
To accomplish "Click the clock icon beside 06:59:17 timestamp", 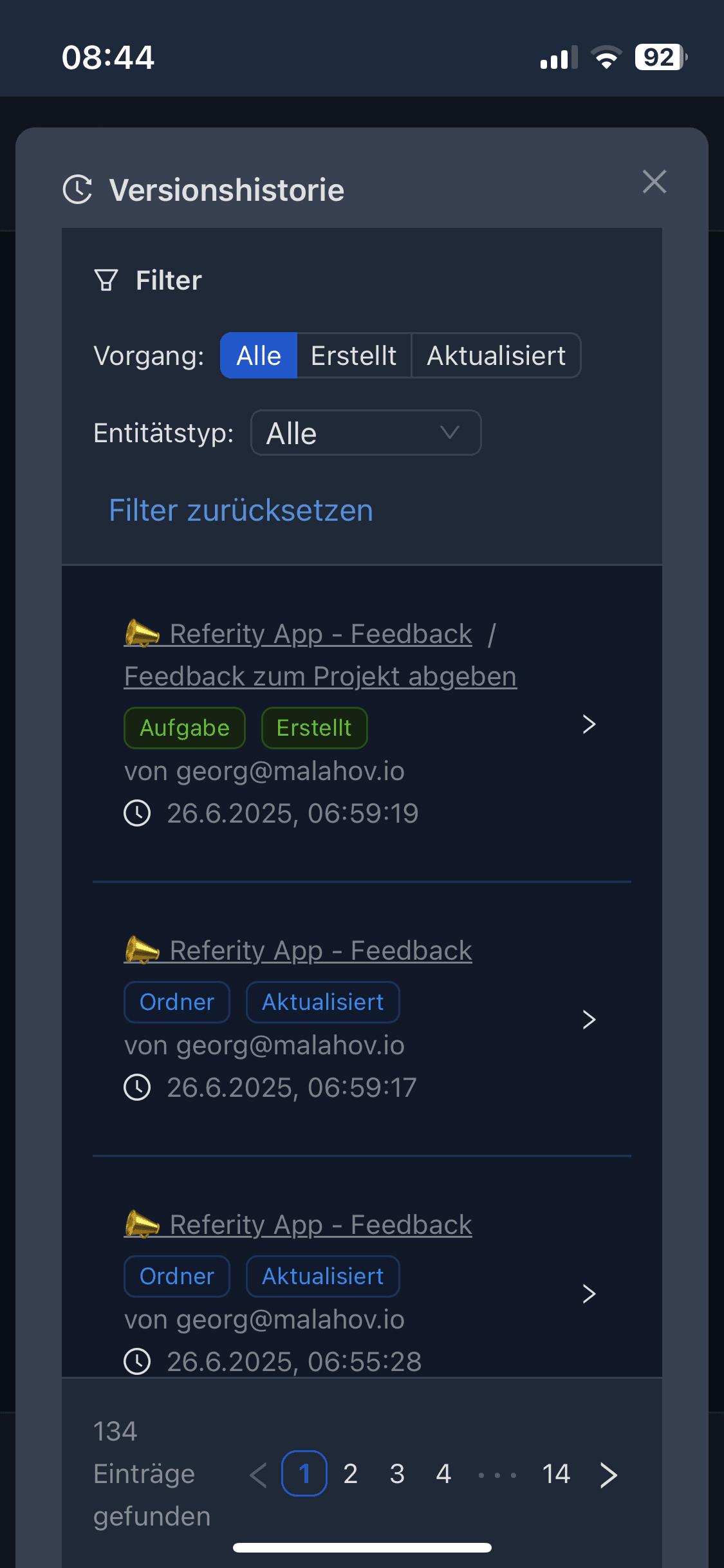I will (x=137, y=1088).
